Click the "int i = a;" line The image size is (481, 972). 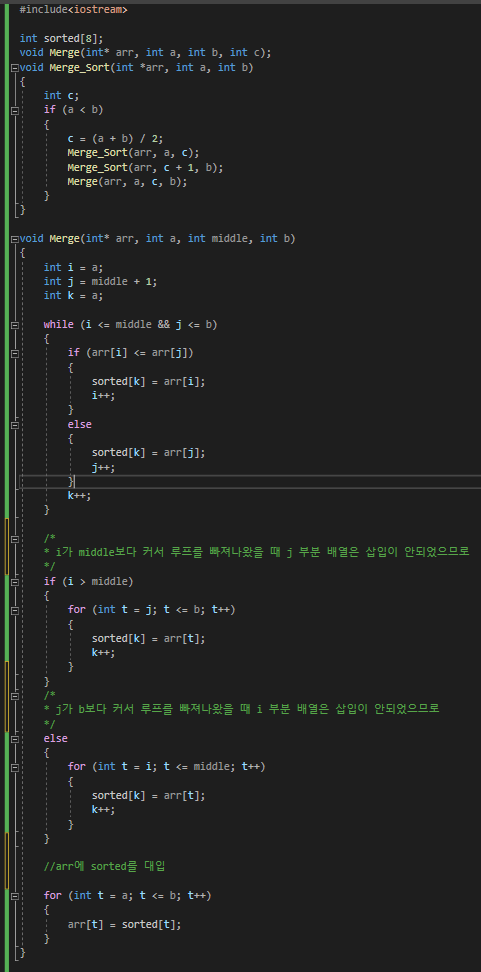[74, 267]
